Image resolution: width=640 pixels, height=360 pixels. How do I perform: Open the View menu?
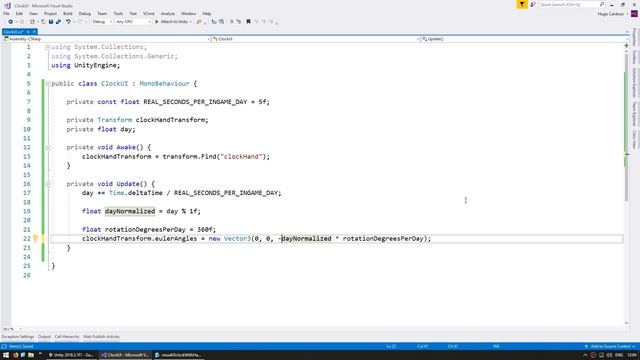33,14
